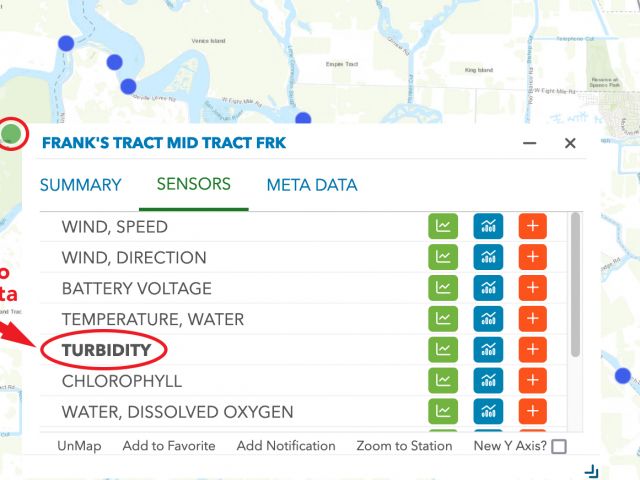Add Turbidity with the orange plus button
640x480 pixels.
click(533, 349)
